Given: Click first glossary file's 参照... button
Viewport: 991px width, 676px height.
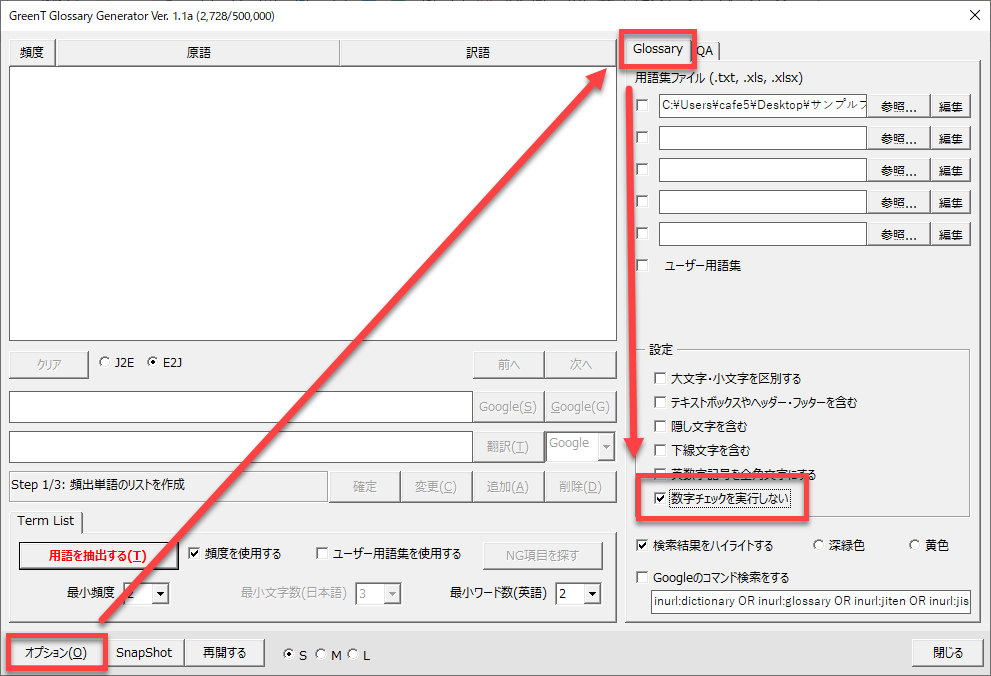Looking at the screenshot, I should click(898, 106).
